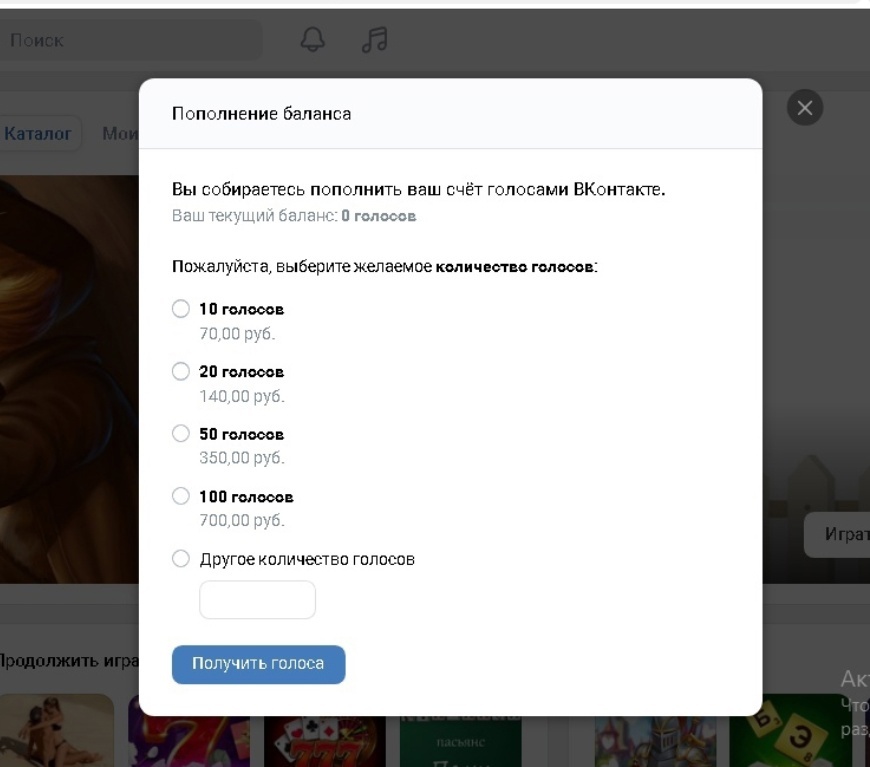Click the 700,00 руб. price text
Screen dimensions: 870x767
coord(242,521)
